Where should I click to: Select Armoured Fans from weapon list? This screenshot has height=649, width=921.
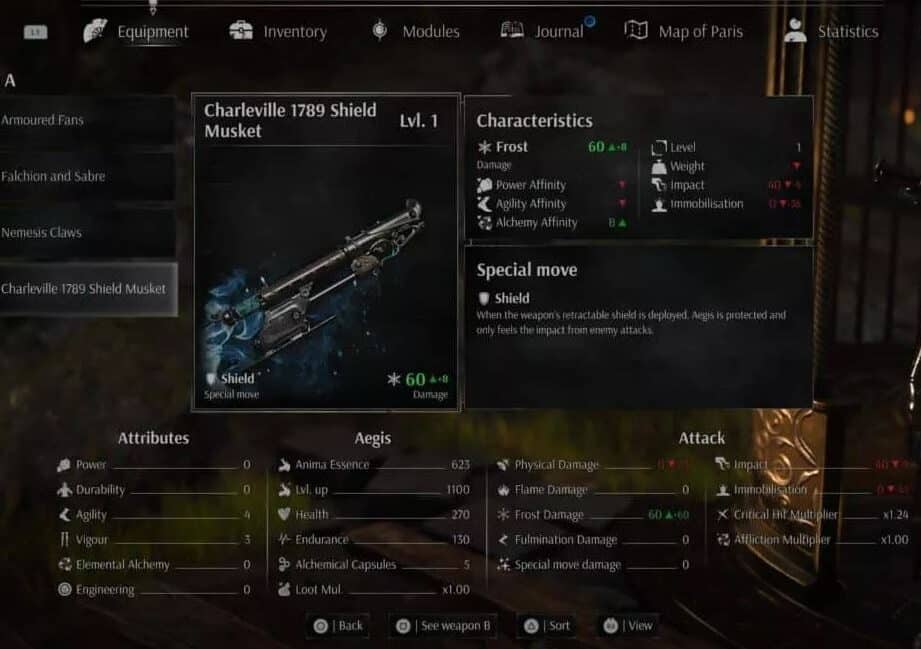tap(87, 120)
